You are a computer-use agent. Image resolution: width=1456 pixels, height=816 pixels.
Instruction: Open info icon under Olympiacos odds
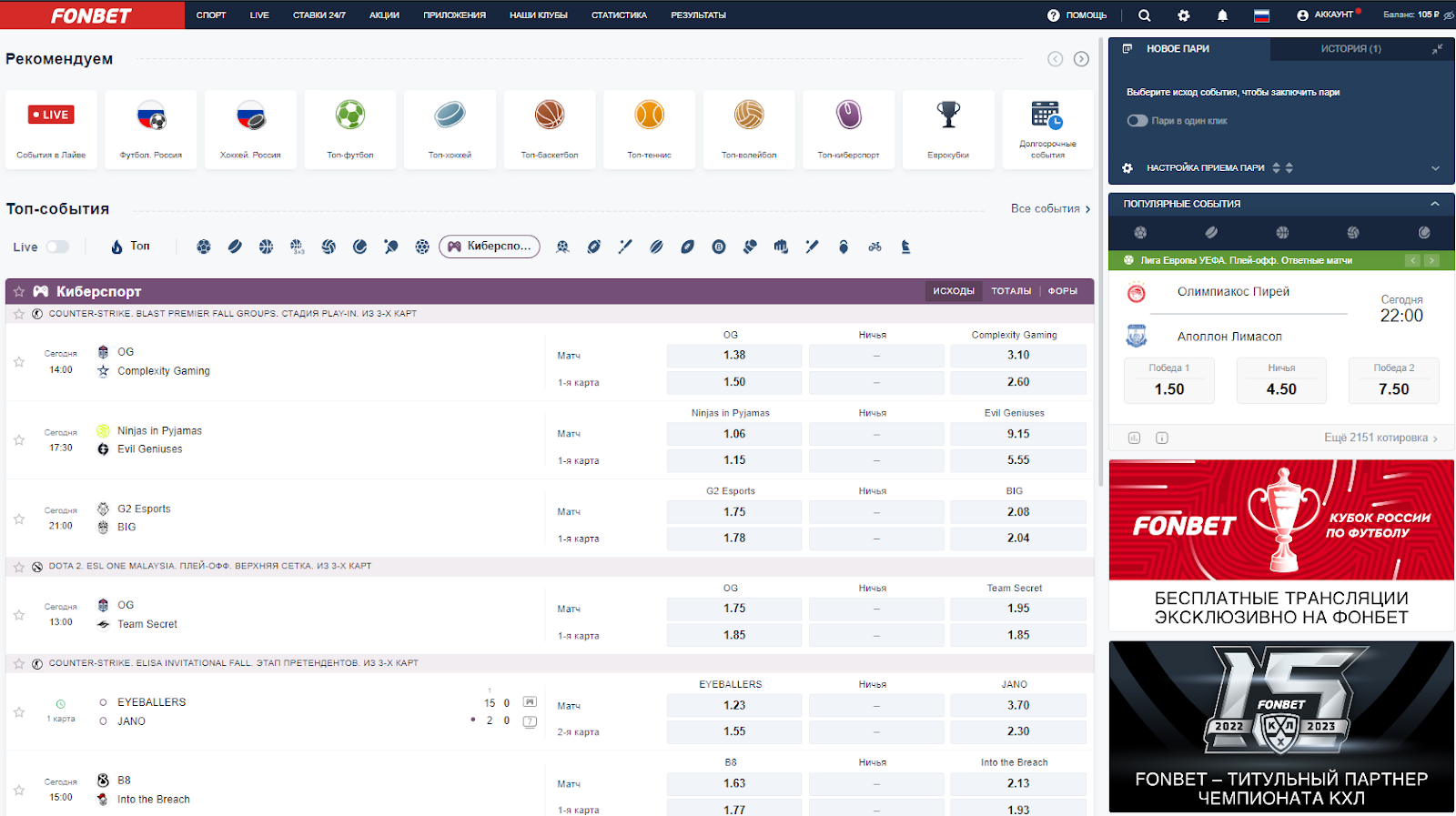(1162, 438)
